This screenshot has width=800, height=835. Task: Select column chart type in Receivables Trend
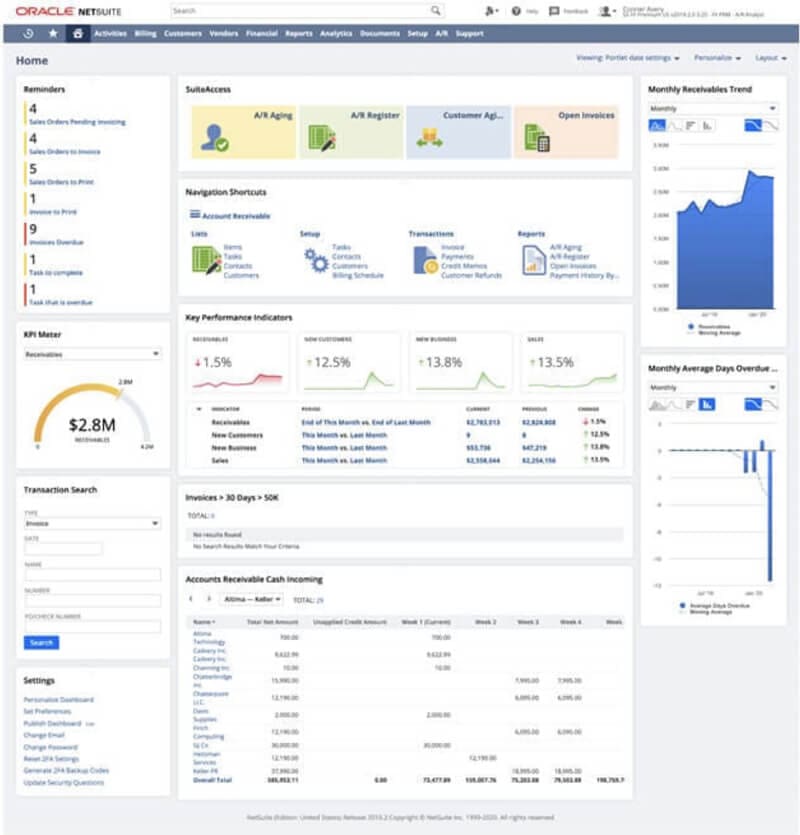(x=707, y=126)
